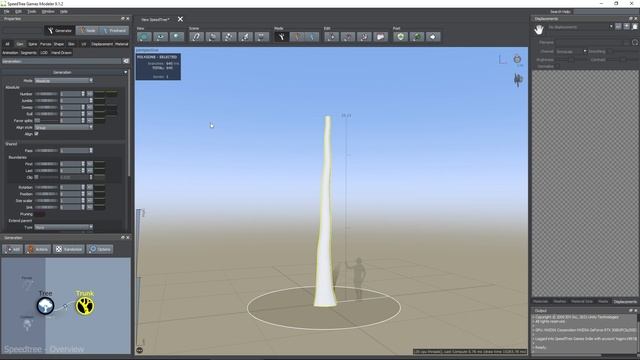Click the Search Help input field
640x360 pixels.
[x=605, y=12]
